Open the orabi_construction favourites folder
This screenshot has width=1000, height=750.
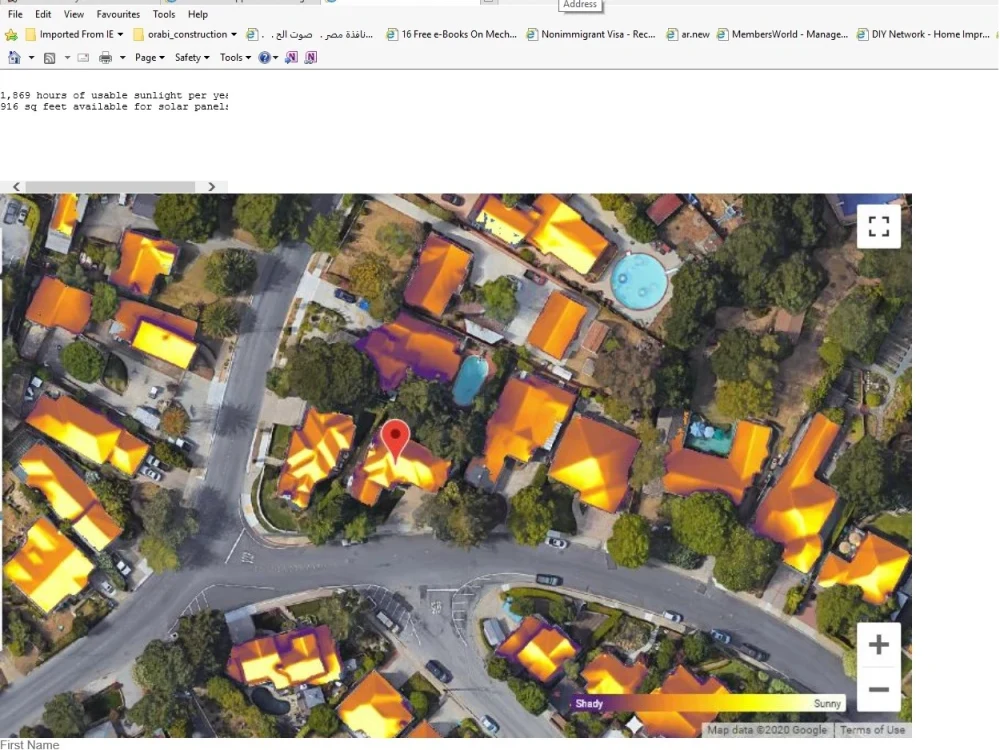185,34
